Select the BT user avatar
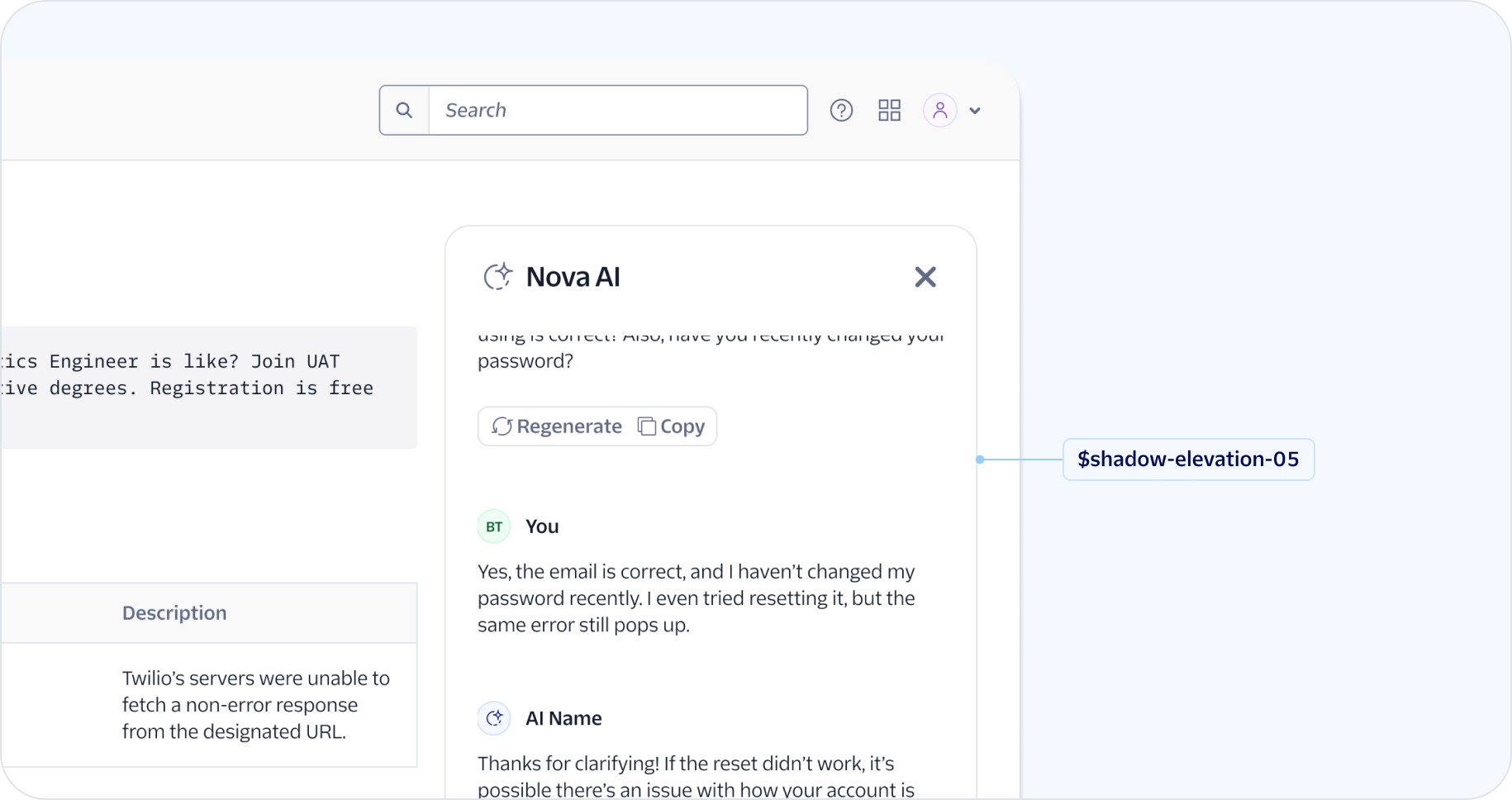The height and width of the screenshot is (800, 1512). (x=494, y=526)
